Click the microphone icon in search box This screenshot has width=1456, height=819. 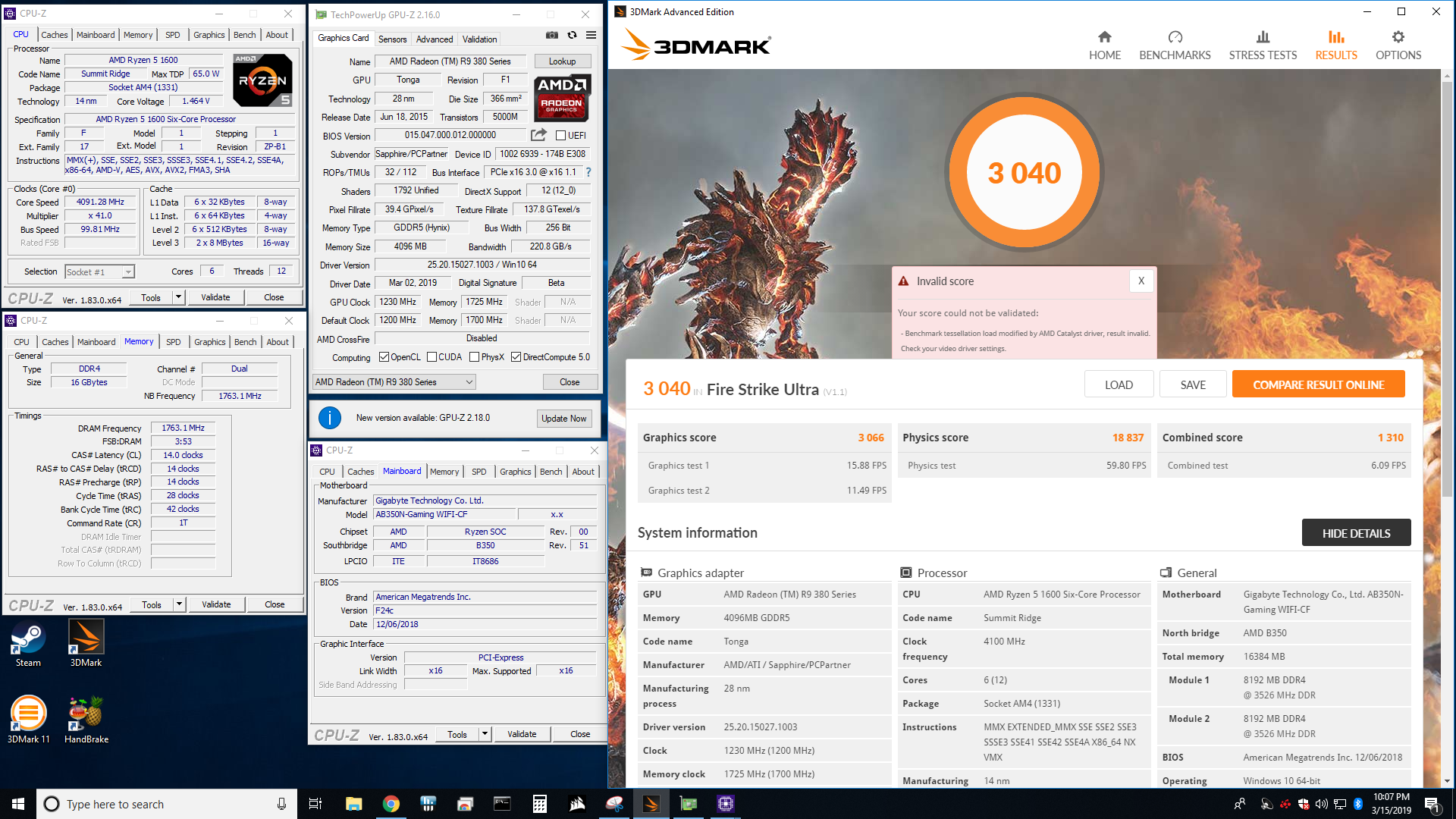(281, 804)
